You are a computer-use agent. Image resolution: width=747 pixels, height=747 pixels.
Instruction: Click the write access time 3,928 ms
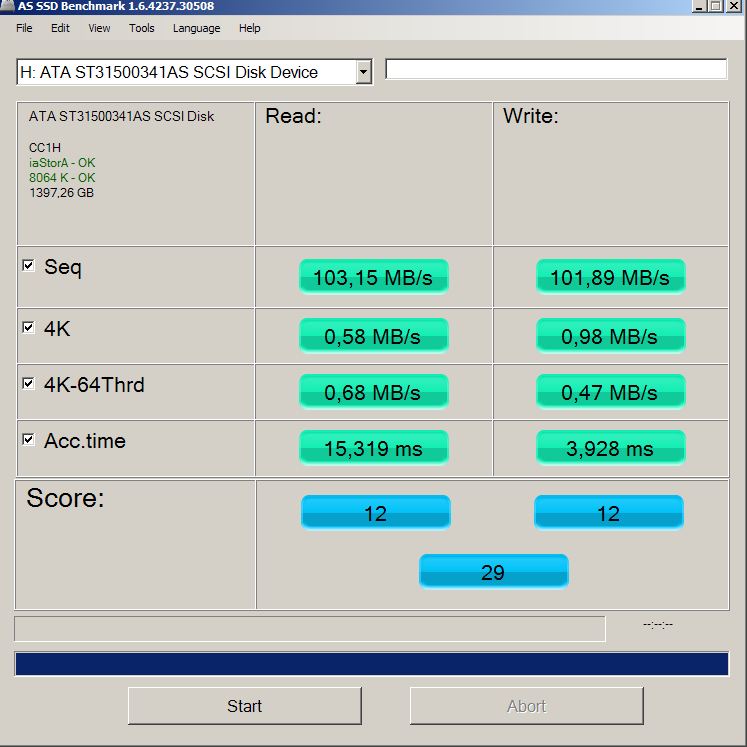pos(610,448)
